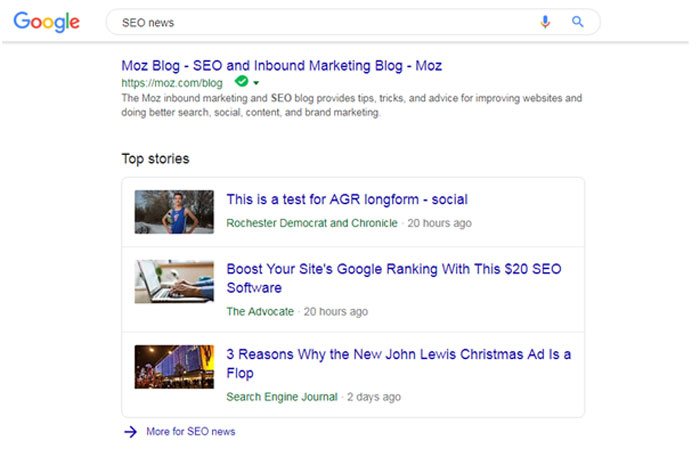Open 'Boost Your Site's Google Ranking' story
Screen dimensions: 700x465
[x=394, y=278]
